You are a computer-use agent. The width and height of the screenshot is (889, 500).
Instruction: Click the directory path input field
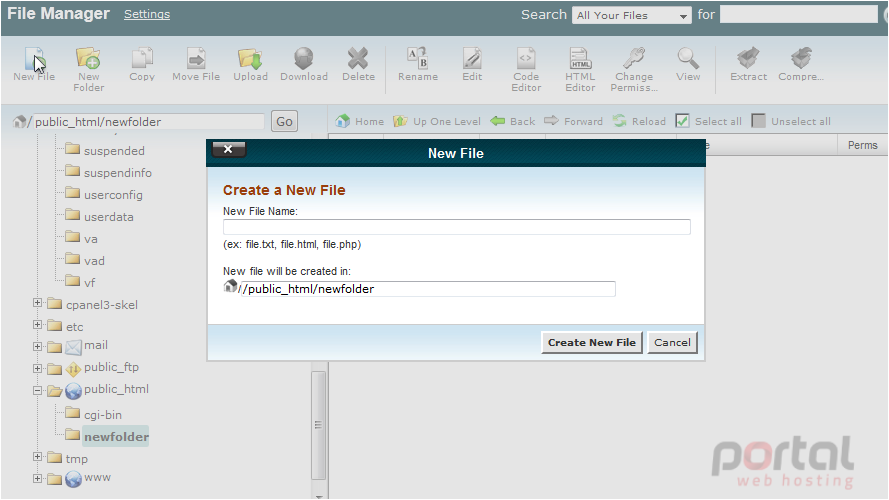click(149, 121)
